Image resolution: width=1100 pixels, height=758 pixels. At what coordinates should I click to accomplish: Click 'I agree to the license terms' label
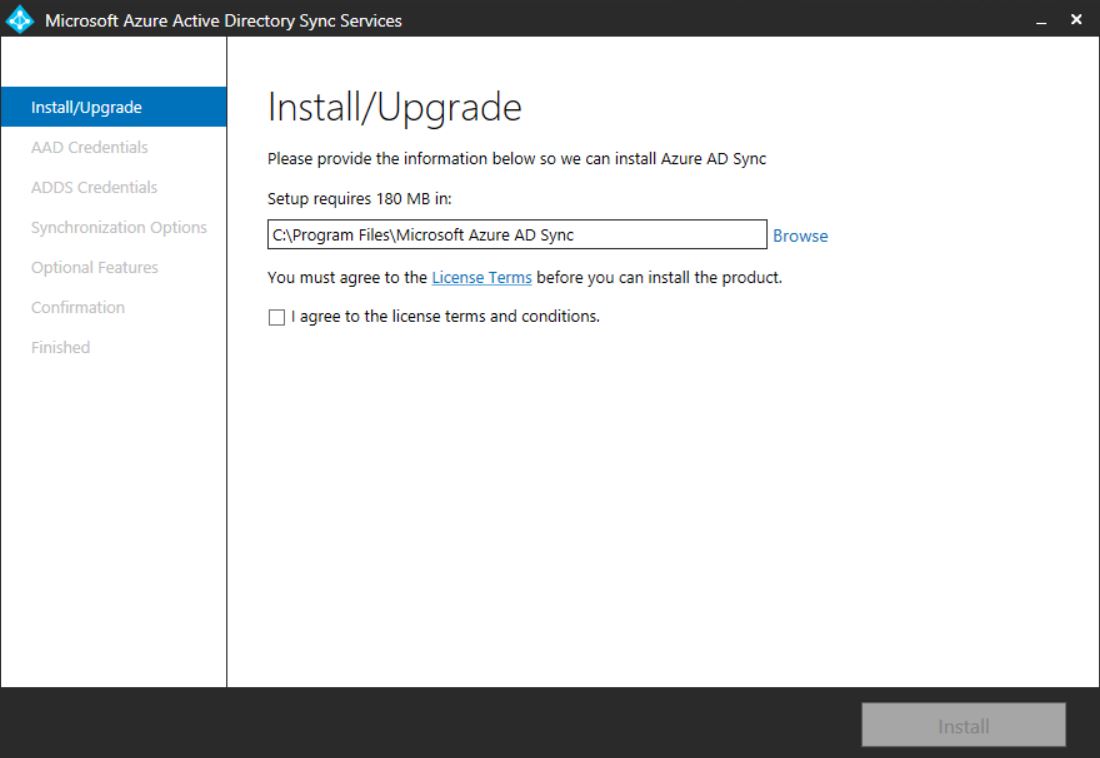click(445, 317)
